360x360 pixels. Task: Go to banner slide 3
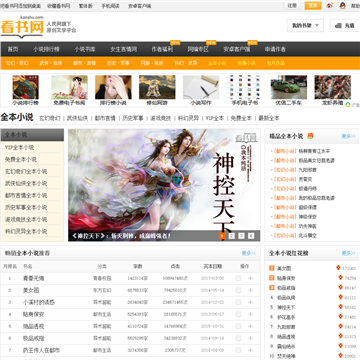point(241,236)
